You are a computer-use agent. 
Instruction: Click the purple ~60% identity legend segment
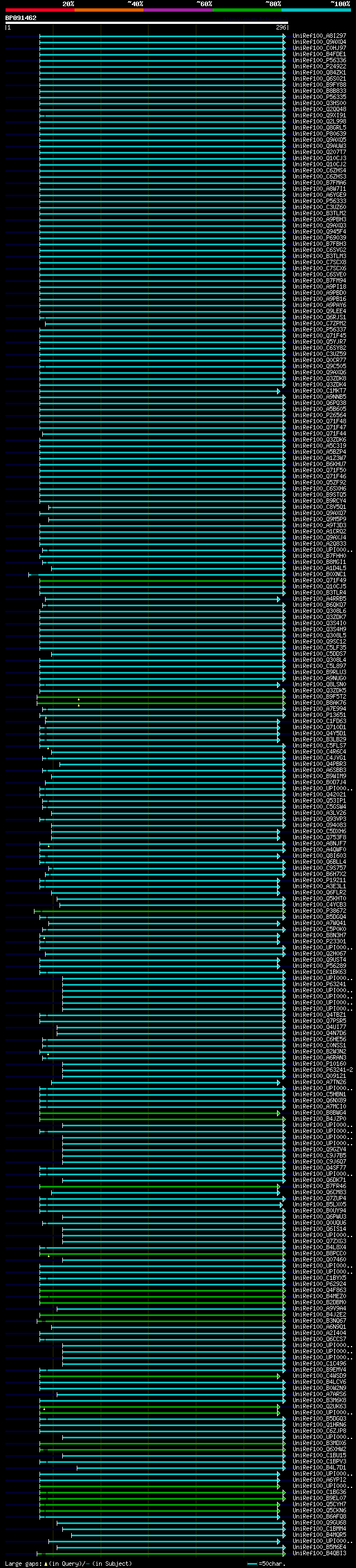pos(179,10)
